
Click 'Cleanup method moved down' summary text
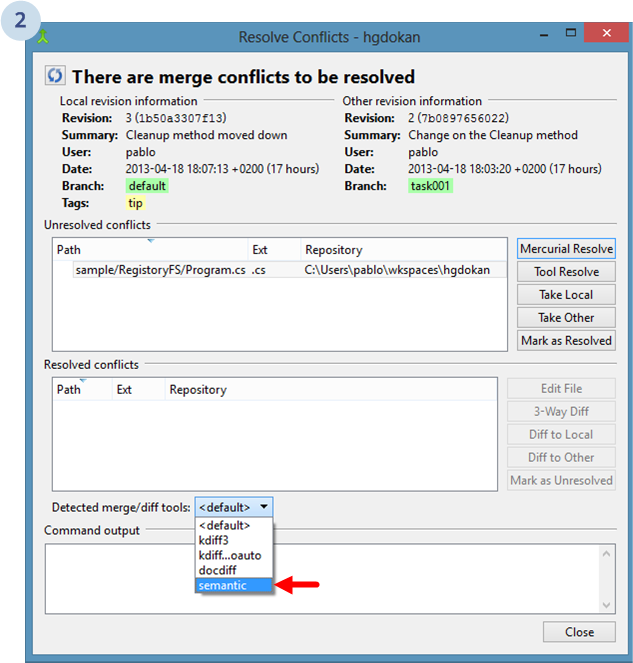tap(206, 135)
